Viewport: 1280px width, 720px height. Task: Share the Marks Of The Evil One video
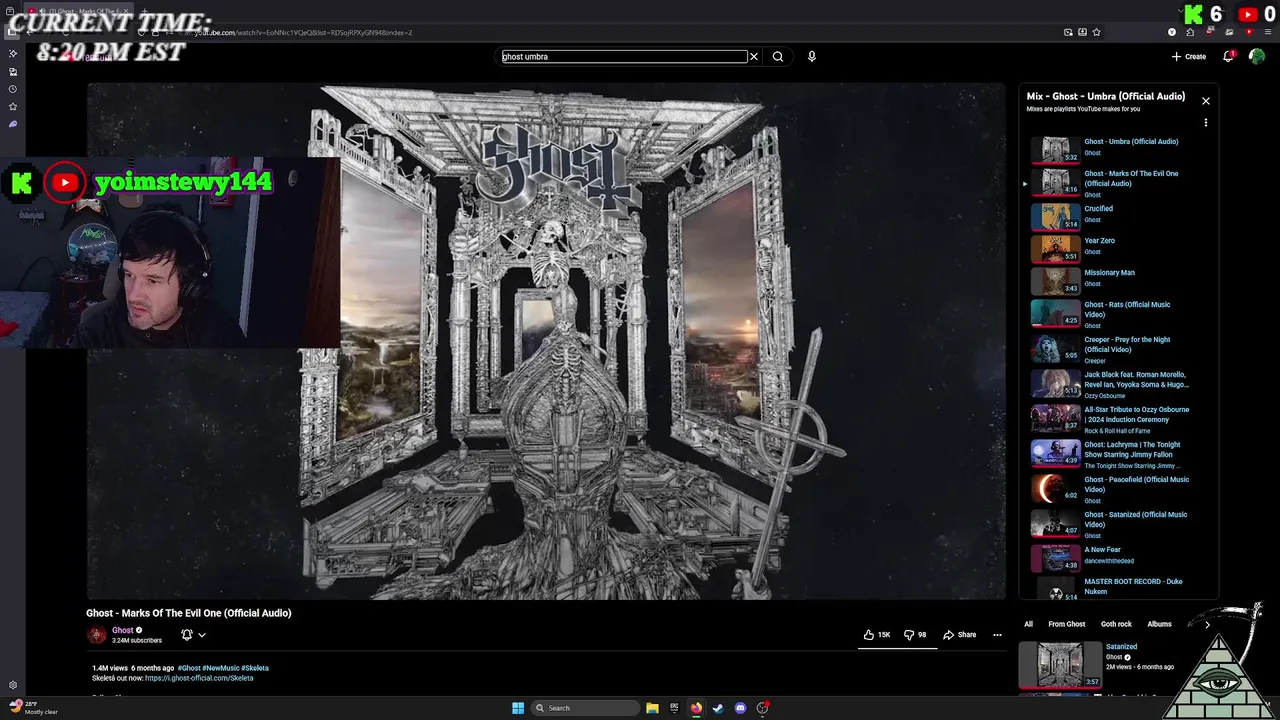(x=959, y=635)
